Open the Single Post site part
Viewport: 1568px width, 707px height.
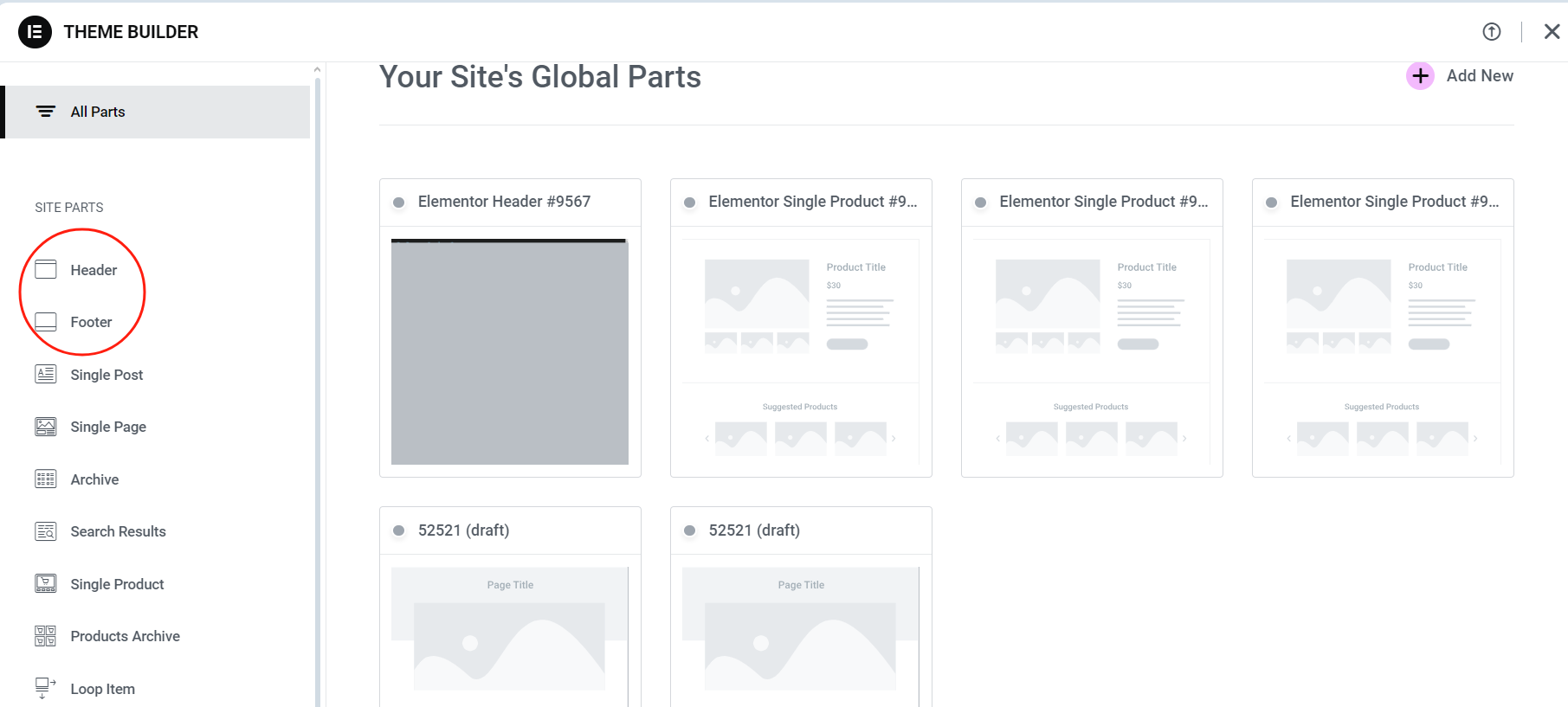pos(106,375)
